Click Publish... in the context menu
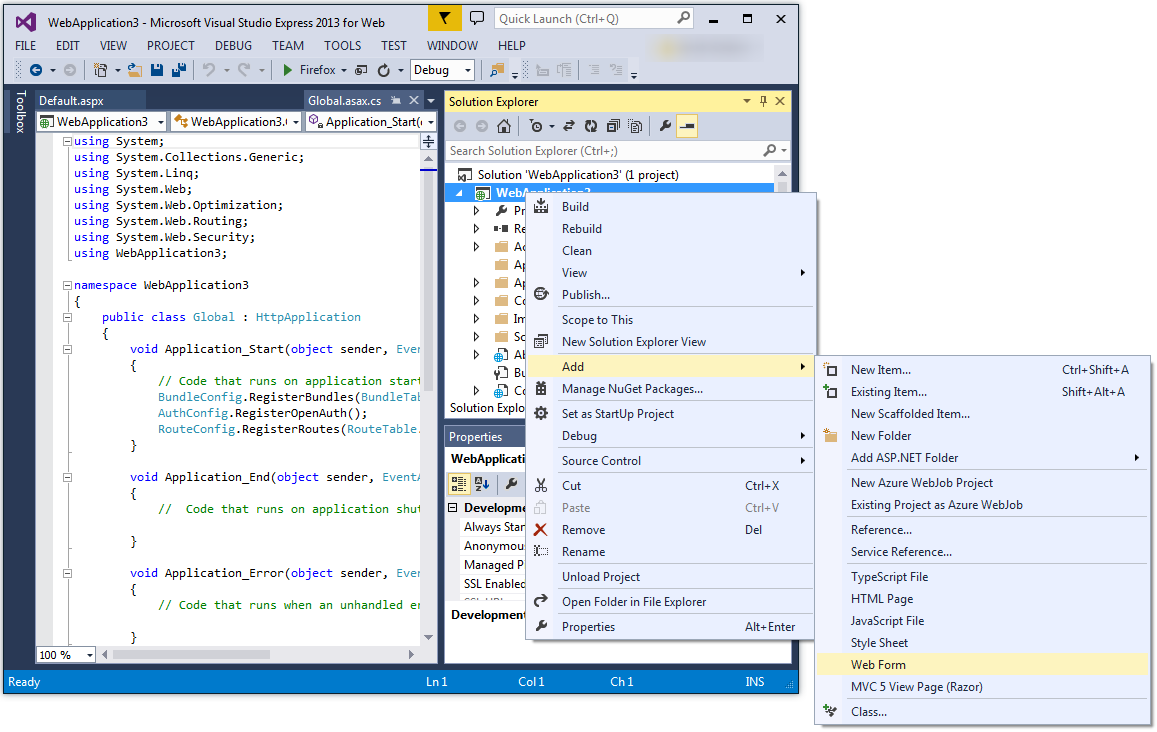 coord(670,294)
